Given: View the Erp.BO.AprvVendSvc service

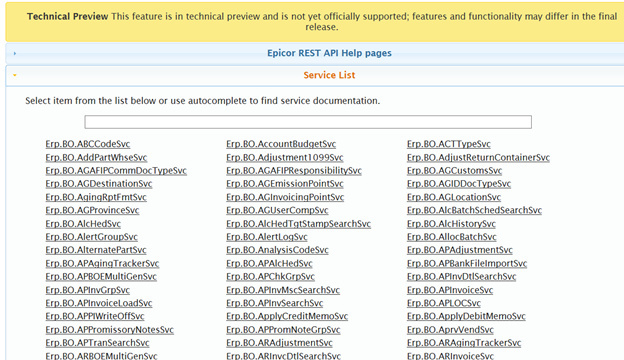Looking at the screenshot, I should tap(450, 330).
